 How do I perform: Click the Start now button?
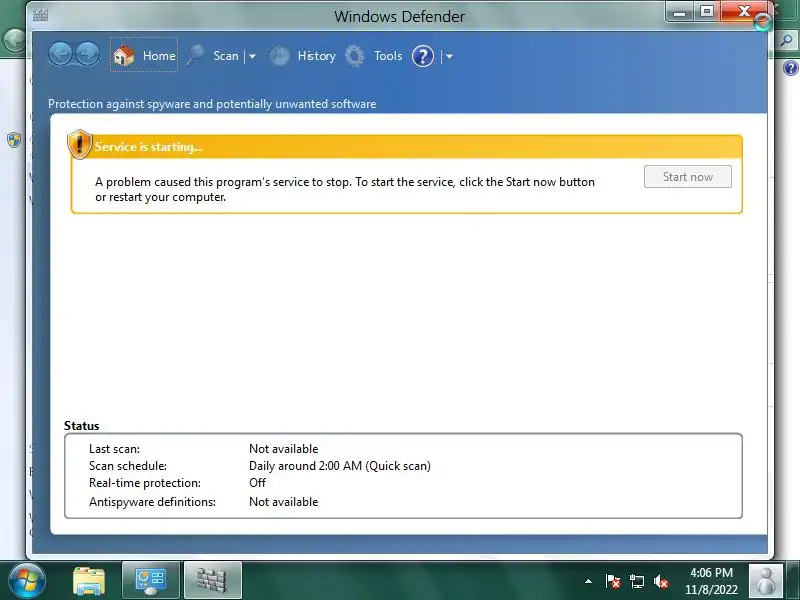coord(687,177)
